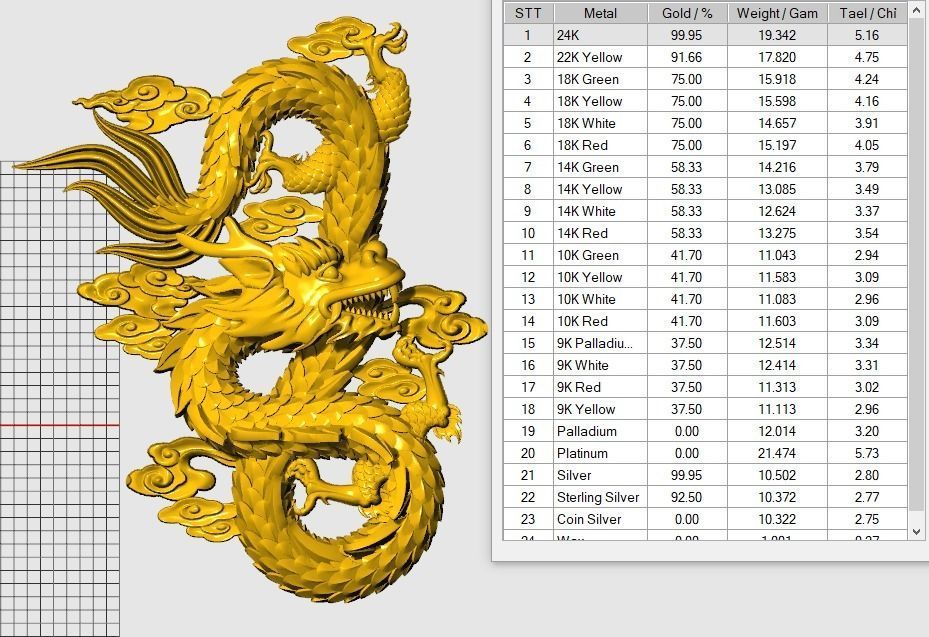Select the Palladium metal row

706,431
